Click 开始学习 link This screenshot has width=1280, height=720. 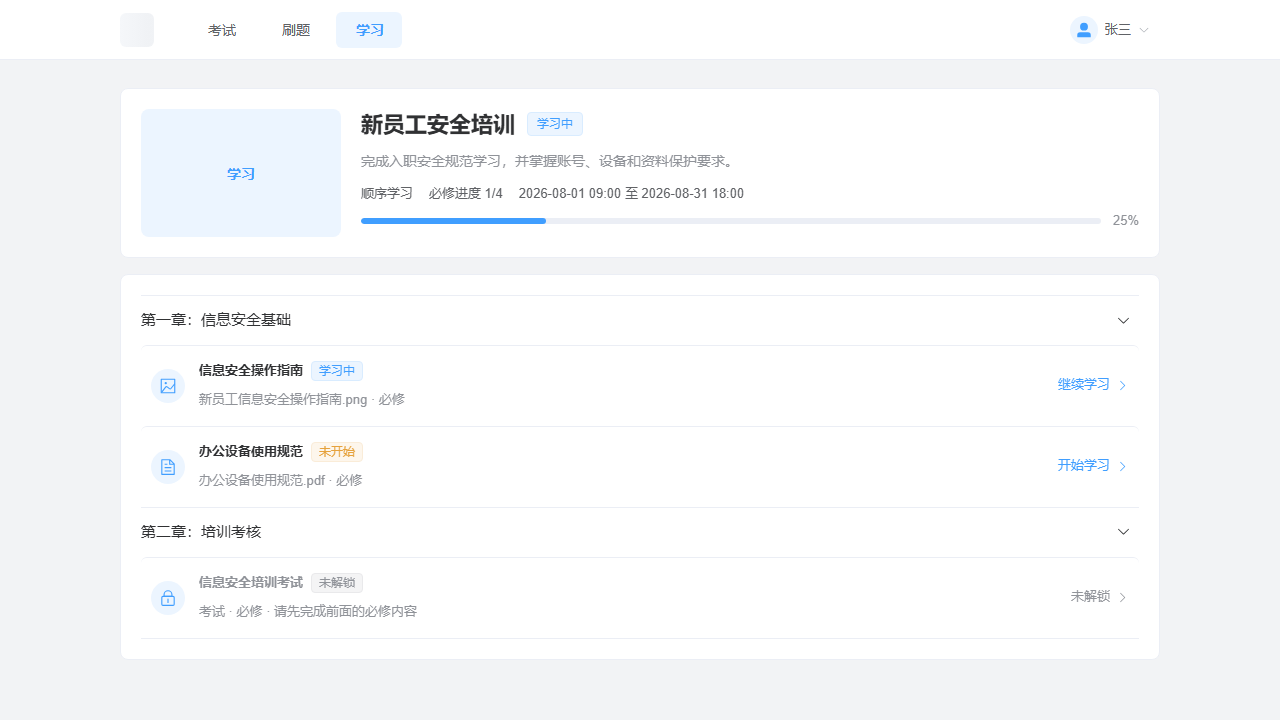(x=1084, y=466)
